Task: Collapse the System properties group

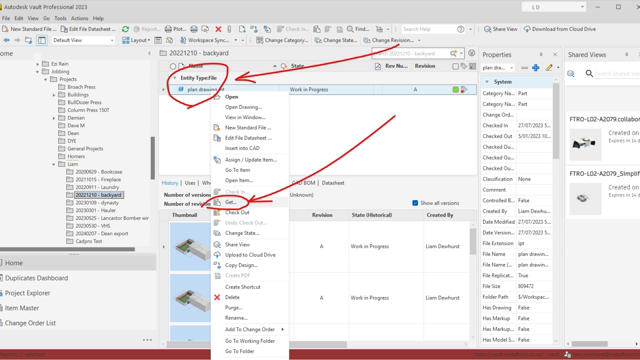Action: tap(487, 82)
